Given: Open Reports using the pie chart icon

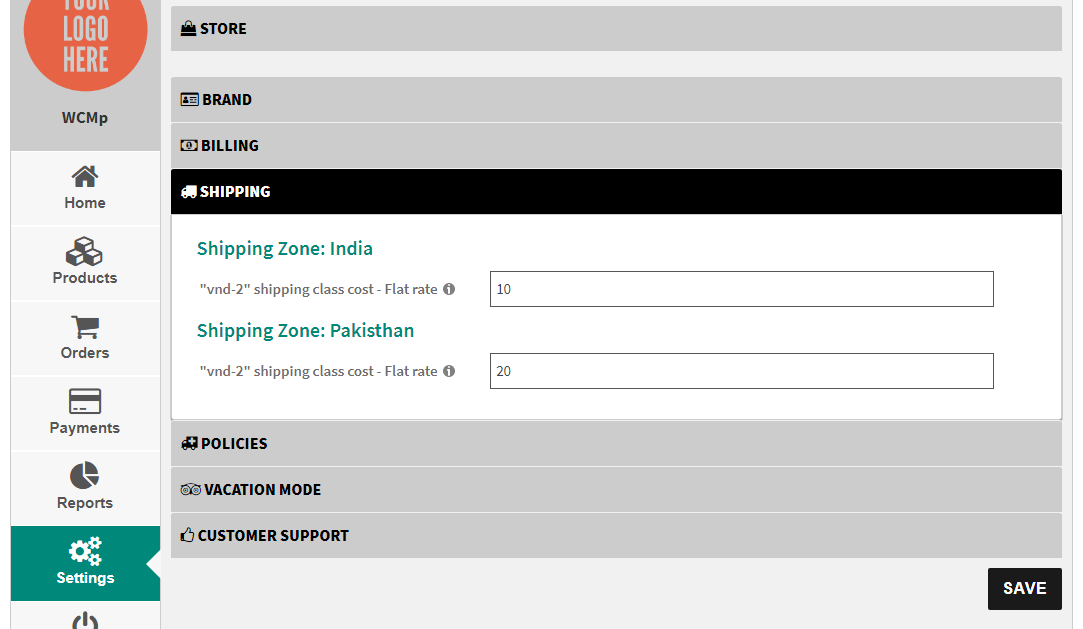Looking at the screenshot, I should coord(85,476).
